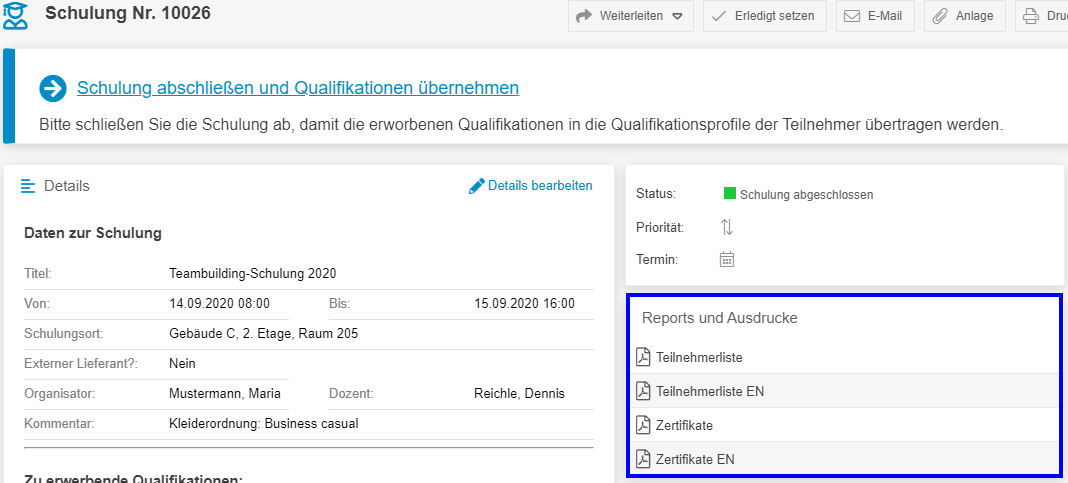Click the Anlage attachment button
The height and width of the screenshot is (483, 1068).
click(964, 16)
